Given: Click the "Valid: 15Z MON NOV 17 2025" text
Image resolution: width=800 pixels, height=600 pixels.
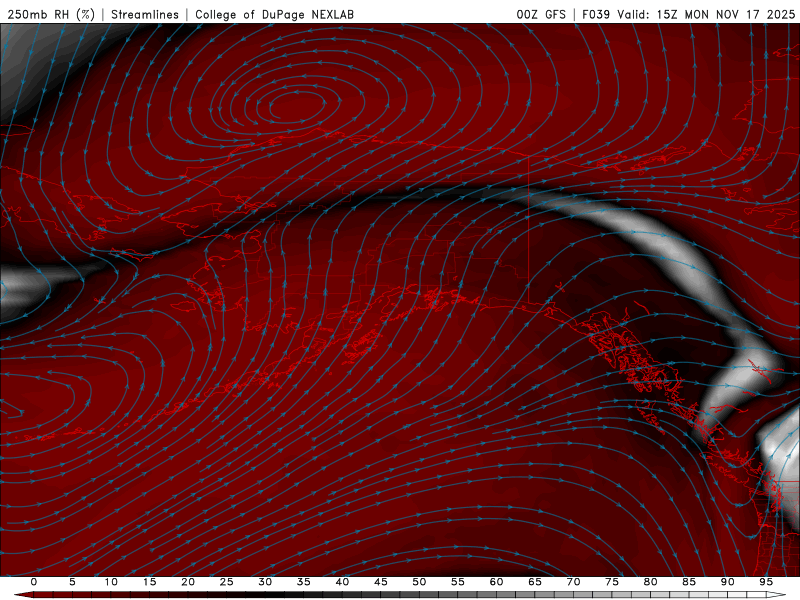Looking at the screenshot, I should 706,14.
